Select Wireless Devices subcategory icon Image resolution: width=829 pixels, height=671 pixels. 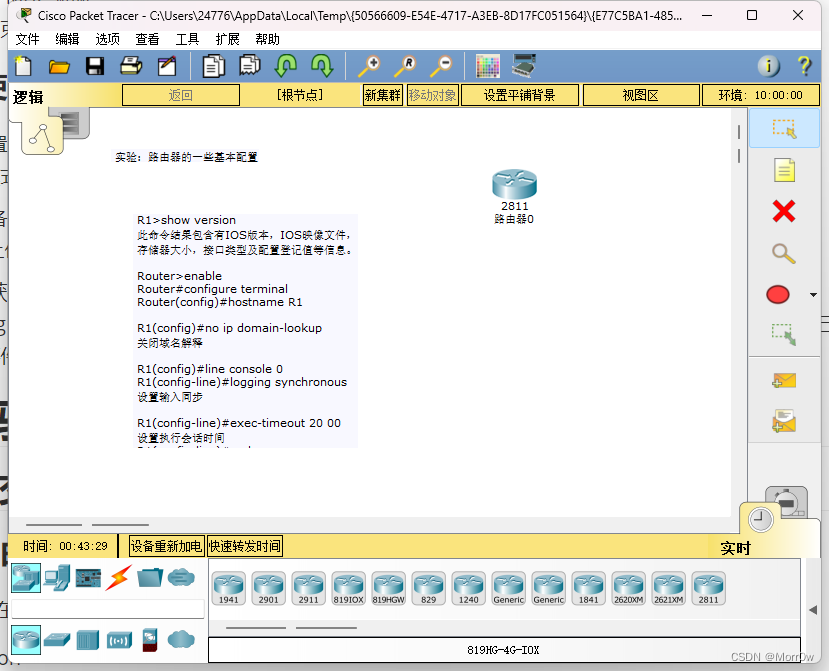119,640
